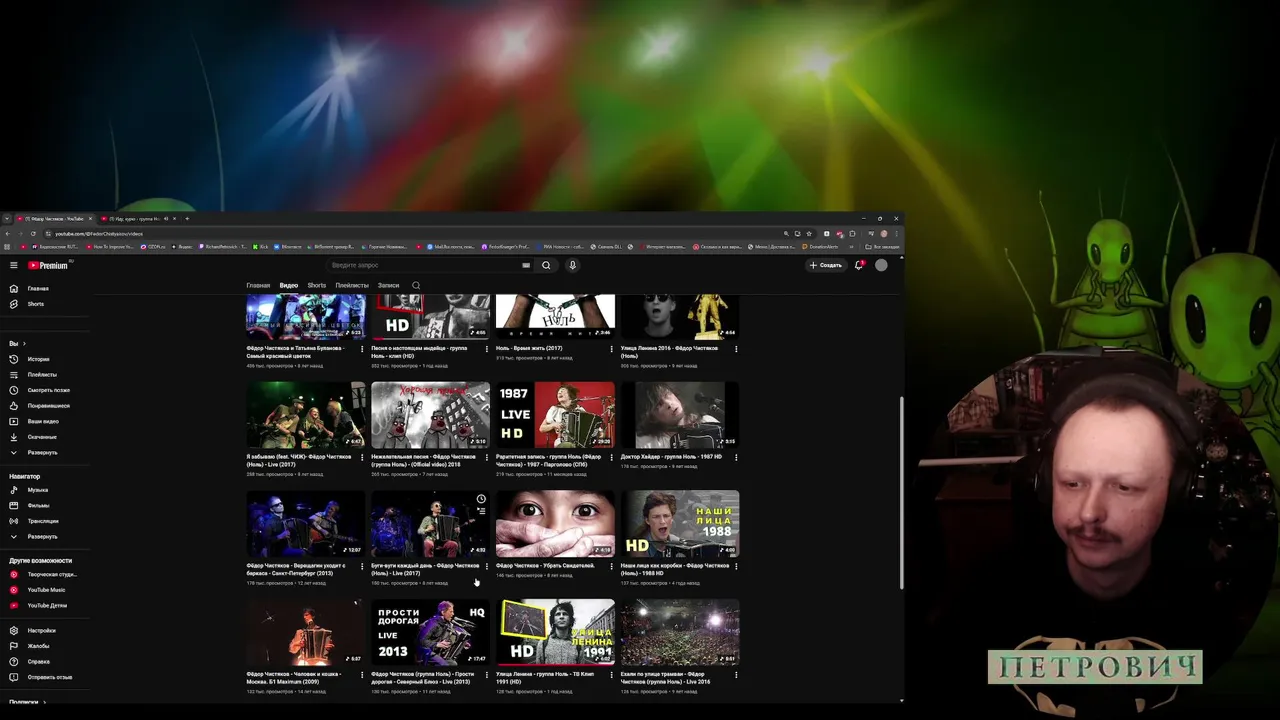Switch to channel Плейлисты tab
Screen dimensions: 1280x720
point(352,285)
